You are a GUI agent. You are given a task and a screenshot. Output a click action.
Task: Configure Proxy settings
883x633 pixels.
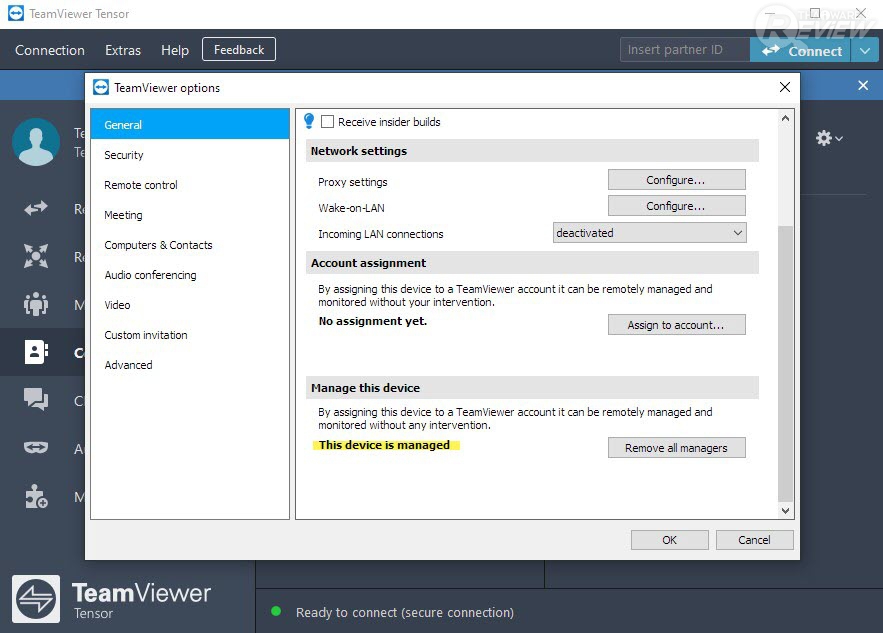point(676,180)
